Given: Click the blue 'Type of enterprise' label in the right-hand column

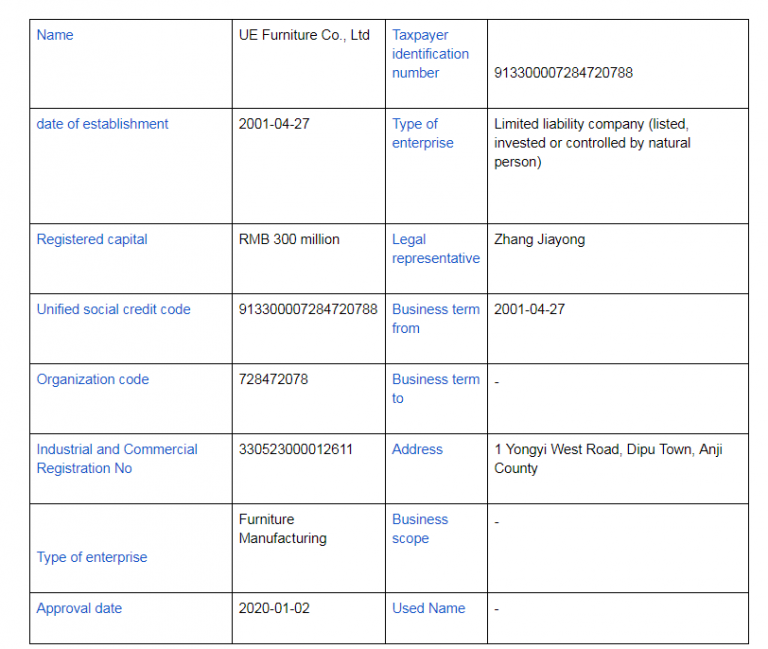Looking at the screenshot, I should (423, 133).
